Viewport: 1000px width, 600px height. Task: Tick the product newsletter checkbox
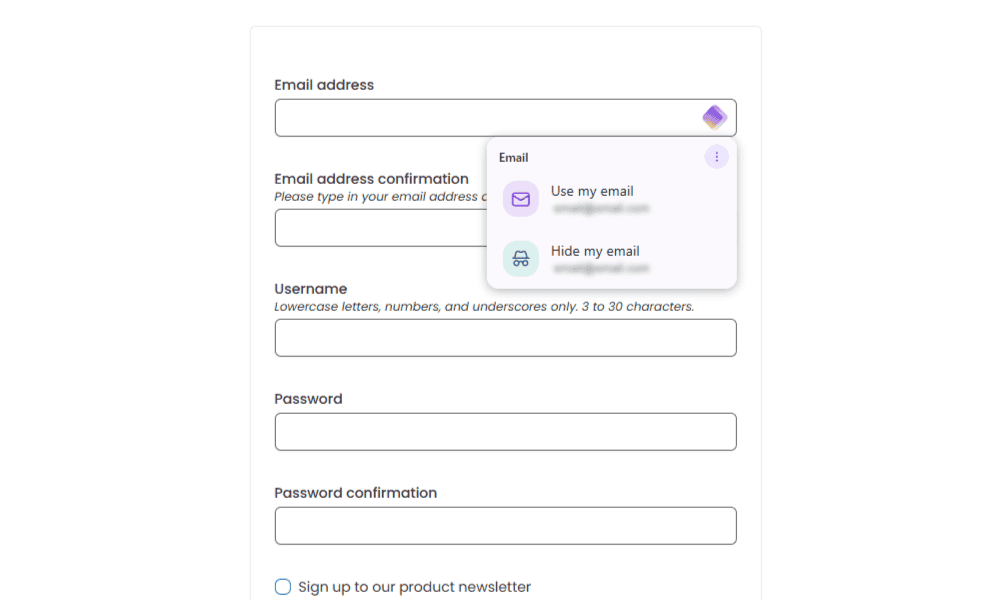(283, 587)
